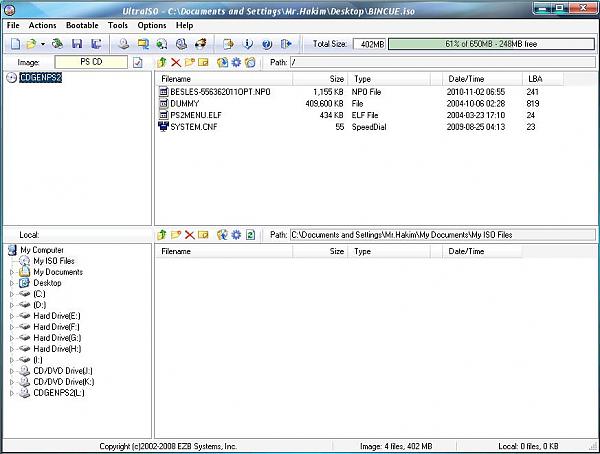
Task: Open the Options menu
Action: click(152, 25)
